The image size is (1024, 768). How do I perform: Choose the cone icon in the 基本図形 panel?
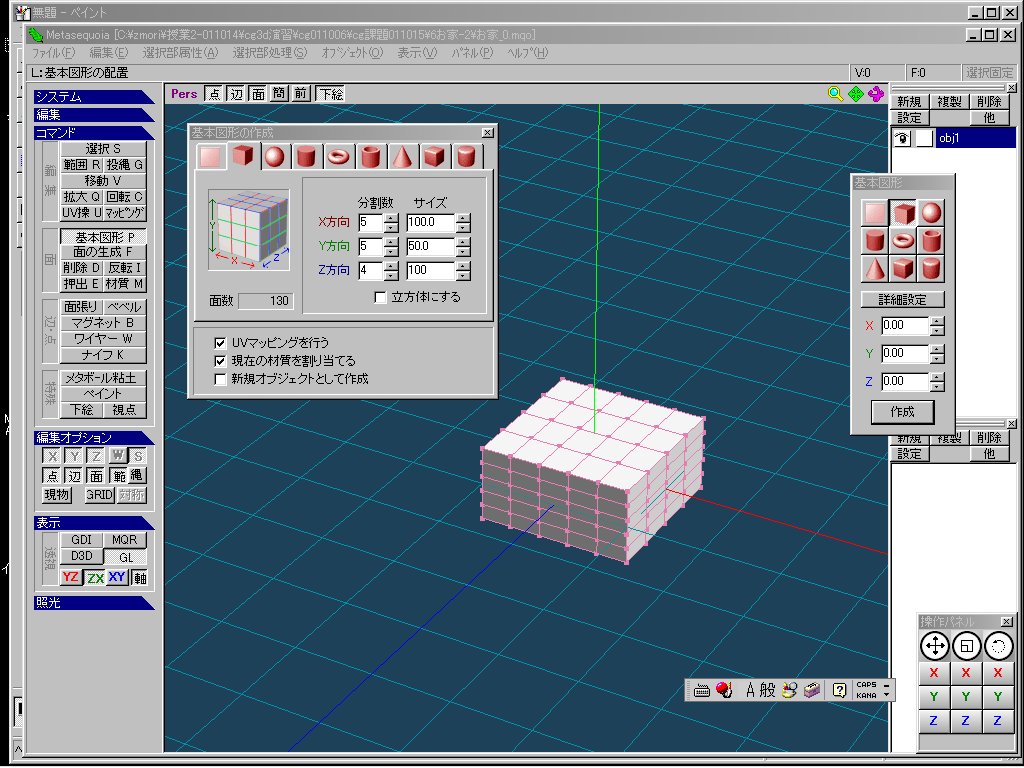click(x=874, y=268)
